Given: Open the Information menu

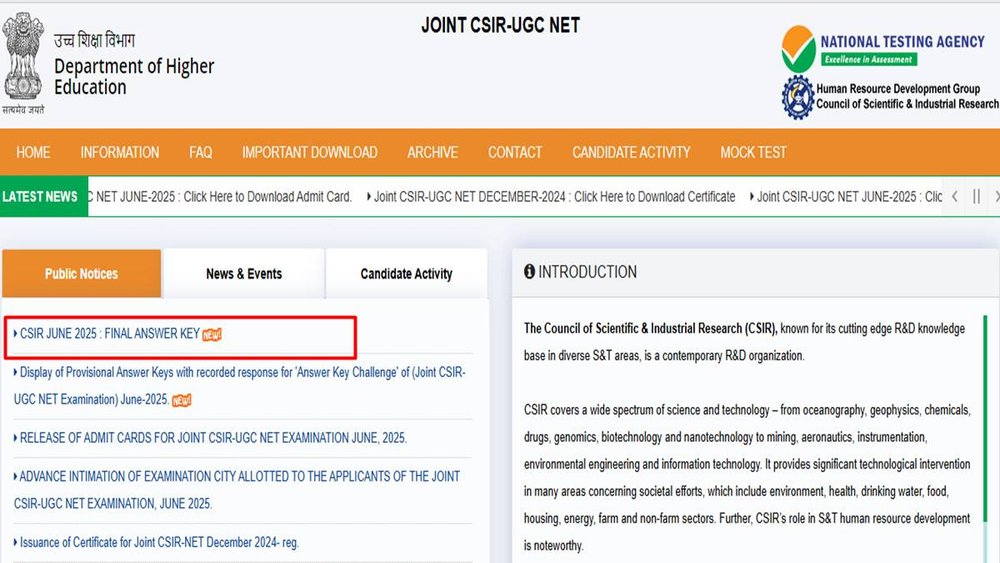Looking at the screenshot, I should click(x=120, y=153).
